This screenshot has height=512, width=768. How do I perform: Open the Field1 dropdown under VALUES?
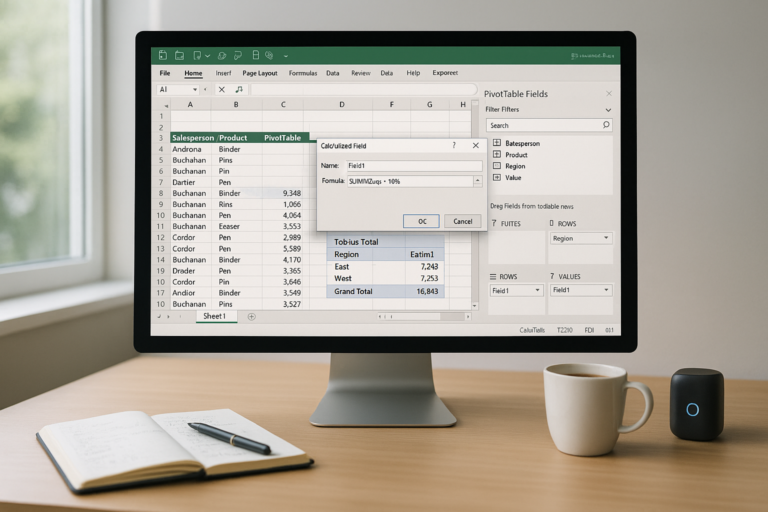[606, 290]
